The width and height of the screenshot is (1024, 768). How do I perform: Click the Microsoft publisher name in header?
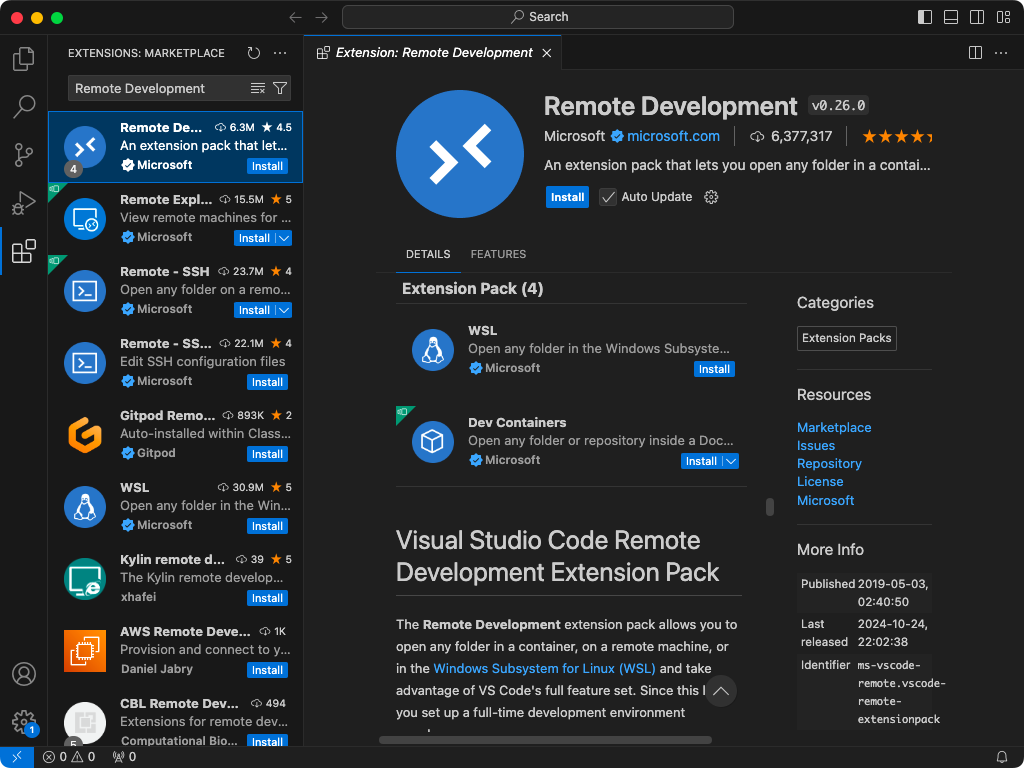574,136
